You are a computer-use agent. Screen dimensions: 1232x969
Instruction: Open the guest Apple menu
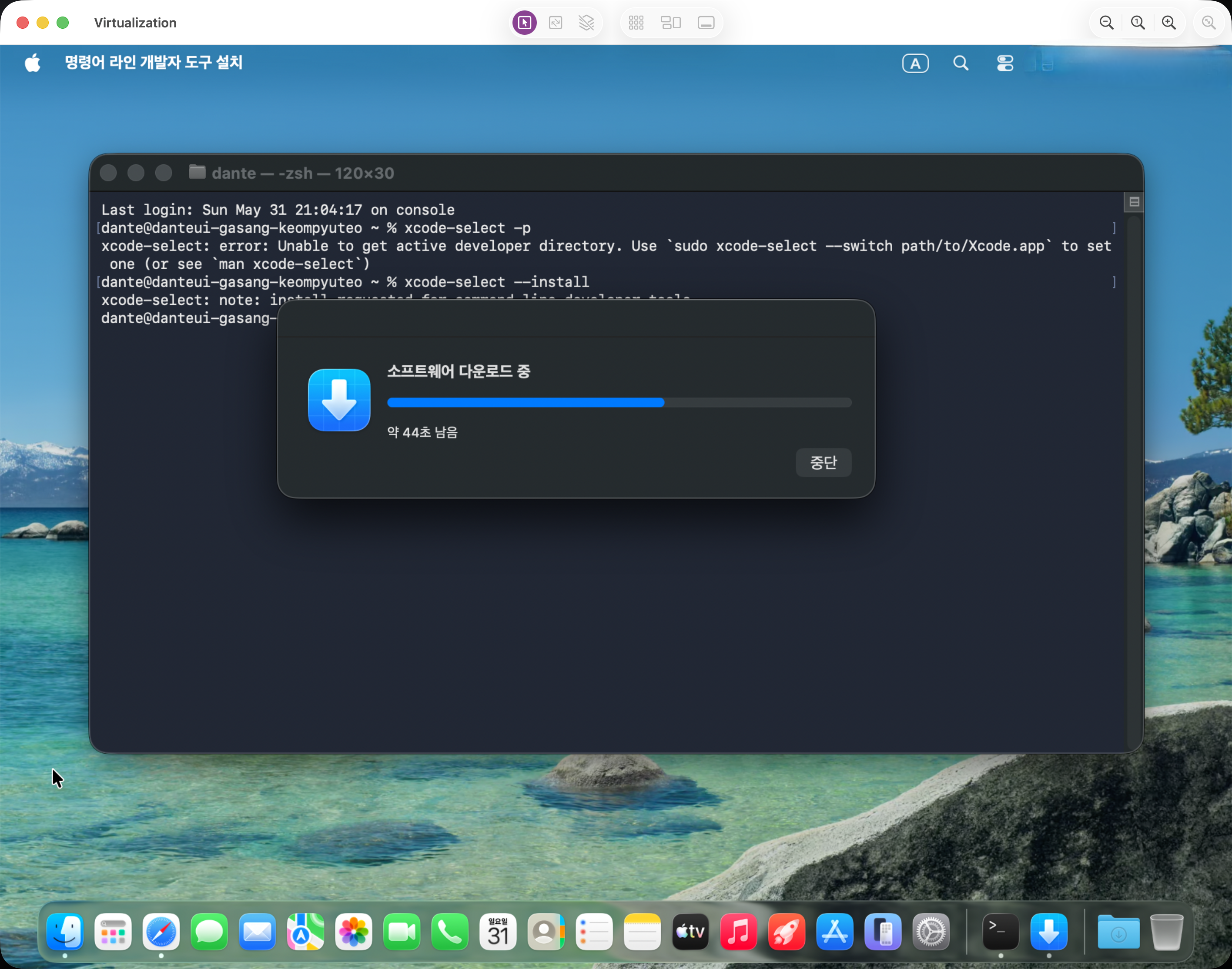33,62
